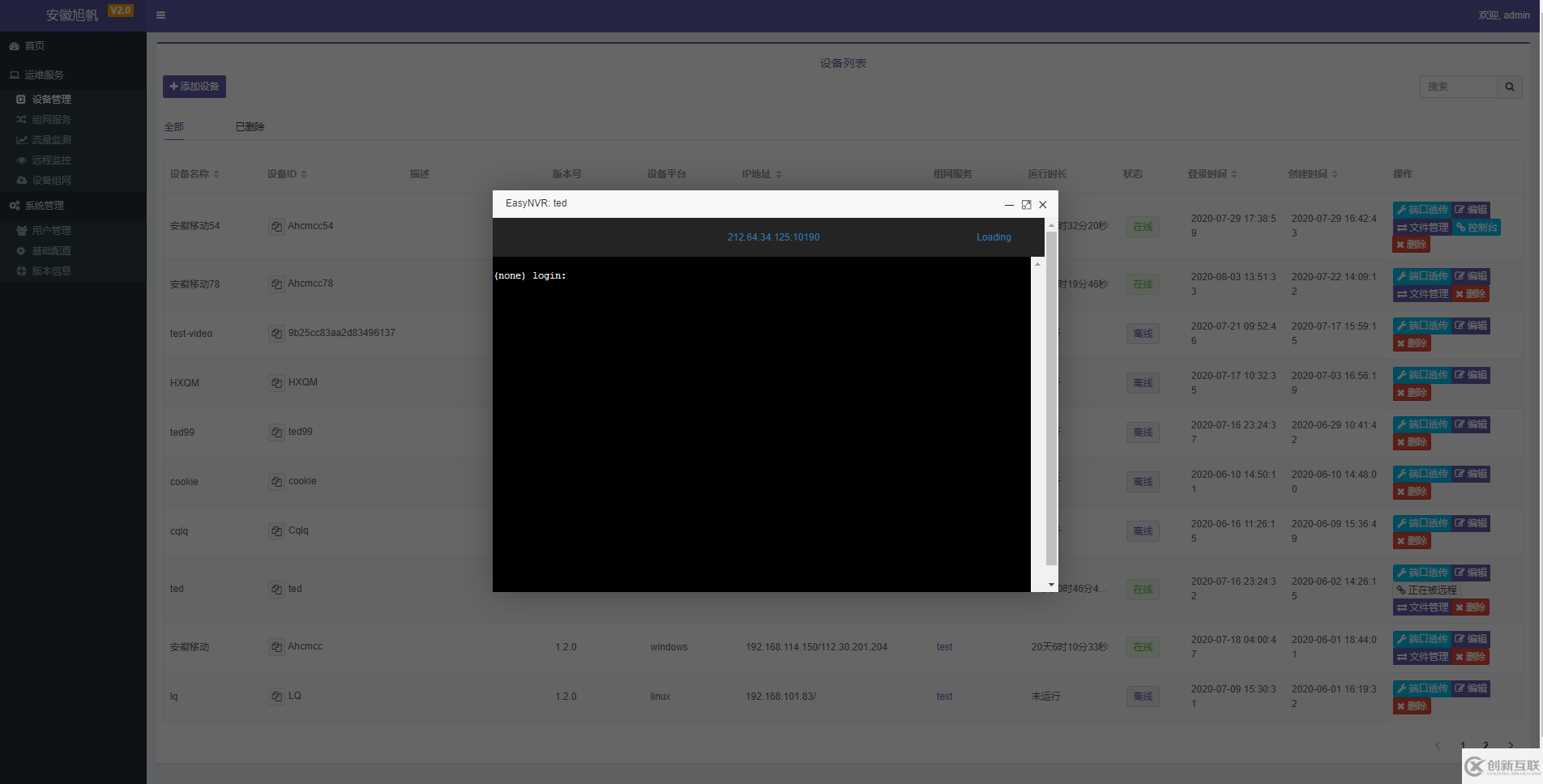Click 正在被远程 for device ted

pos(1427,590)
